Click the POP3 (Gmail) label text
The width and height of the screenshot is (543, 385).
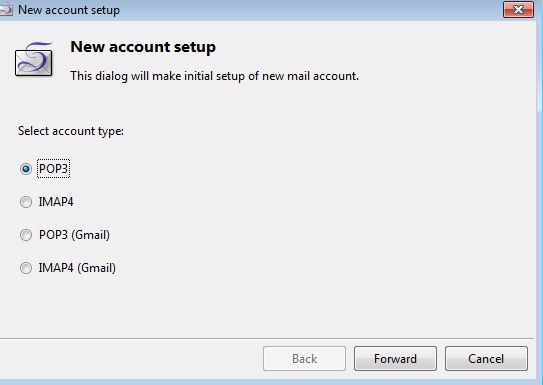[74, 235]
